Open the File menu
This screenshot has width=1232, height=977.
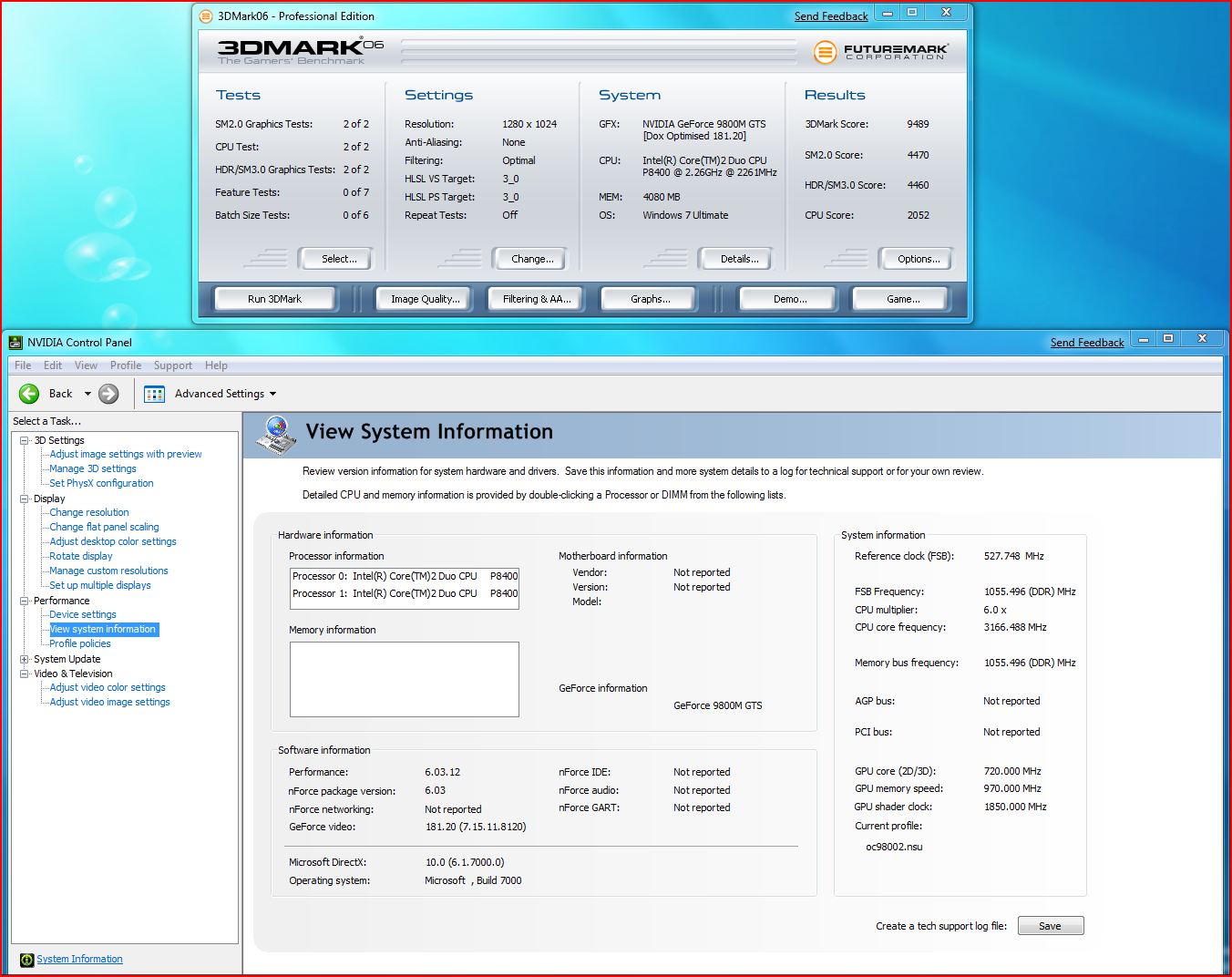pyautogui.click(x=23, y=365)
